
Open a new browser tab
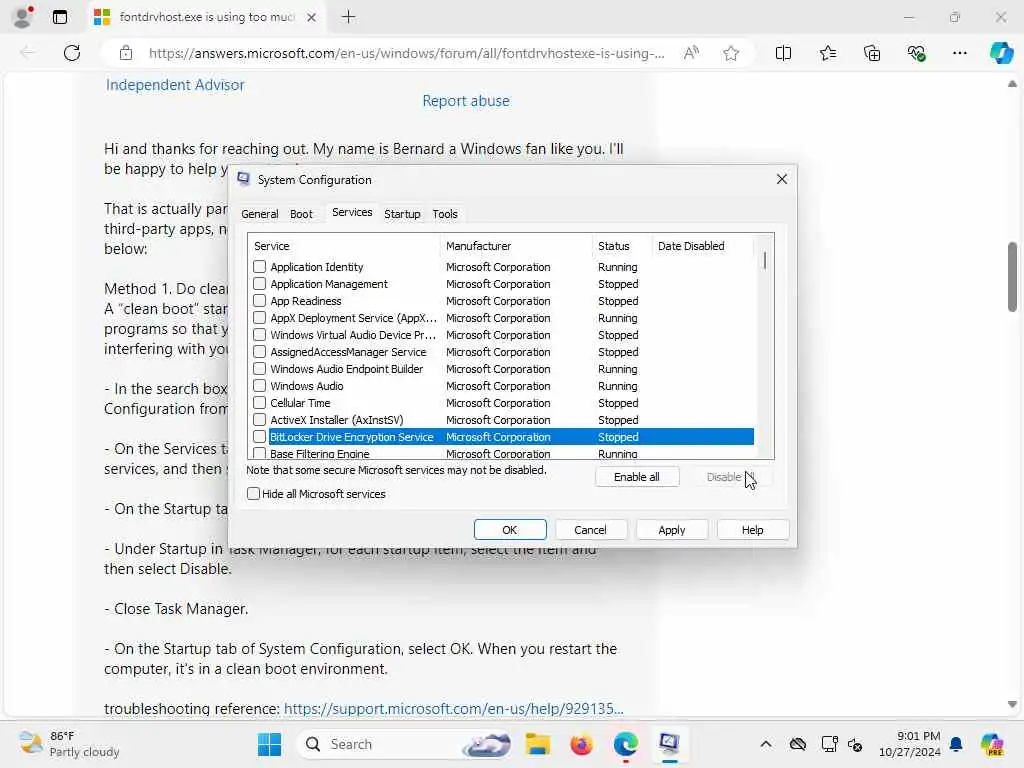pos(349,17)
